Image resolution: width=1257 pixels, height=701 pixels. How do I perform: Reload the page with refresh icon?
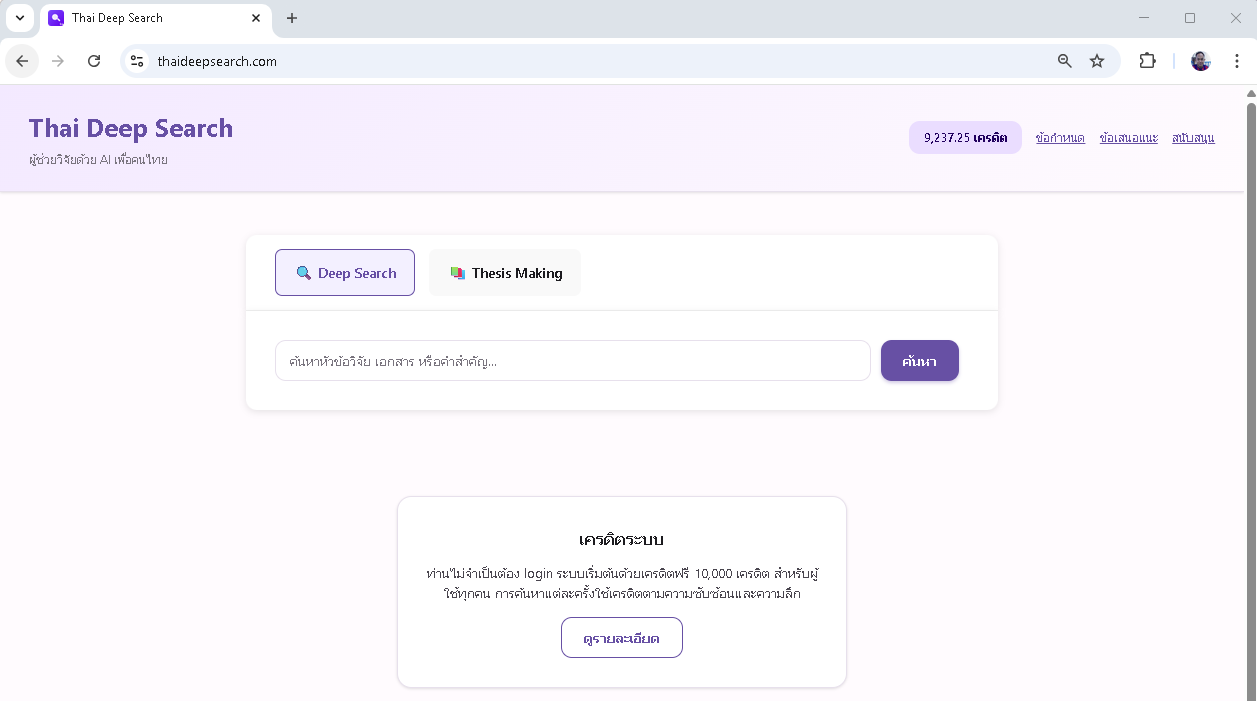(94, 61)
